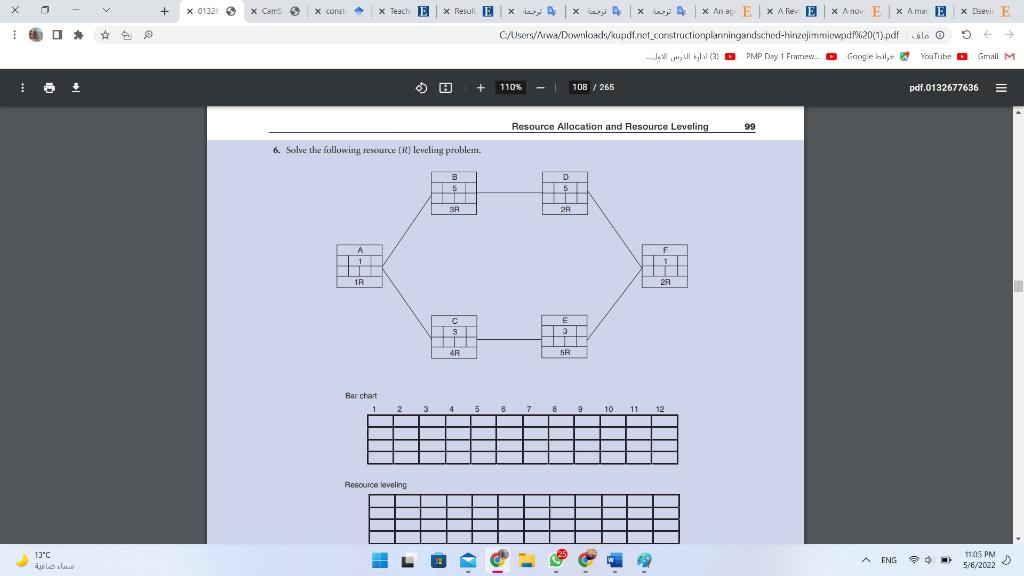Click the scrollbar down arrow
1024x576 pixels.
pos(1018,539)
